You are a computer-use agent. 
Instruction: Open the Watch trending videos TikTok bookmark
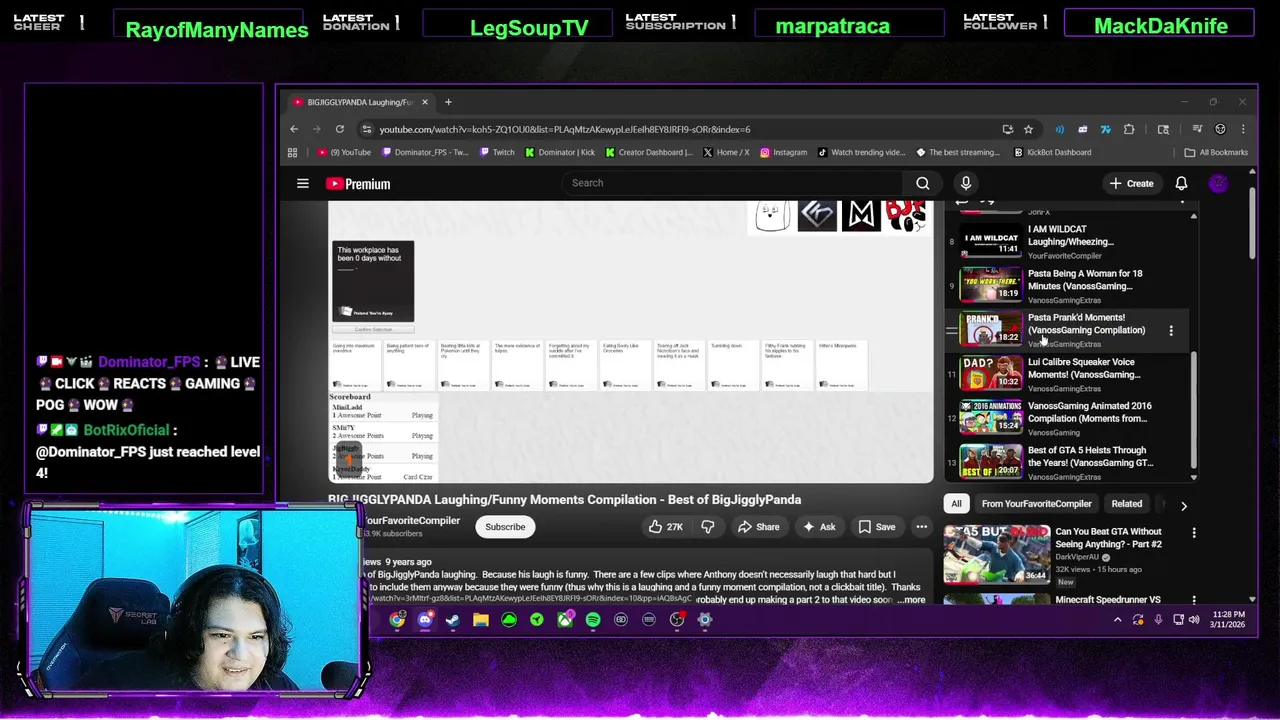(861, 153)
